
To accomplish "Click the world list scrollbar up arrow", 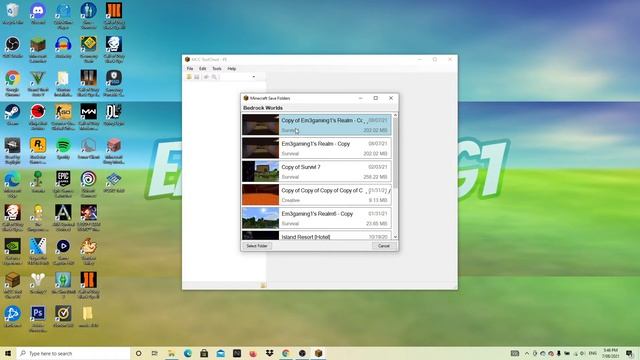I will coord(395,116).
